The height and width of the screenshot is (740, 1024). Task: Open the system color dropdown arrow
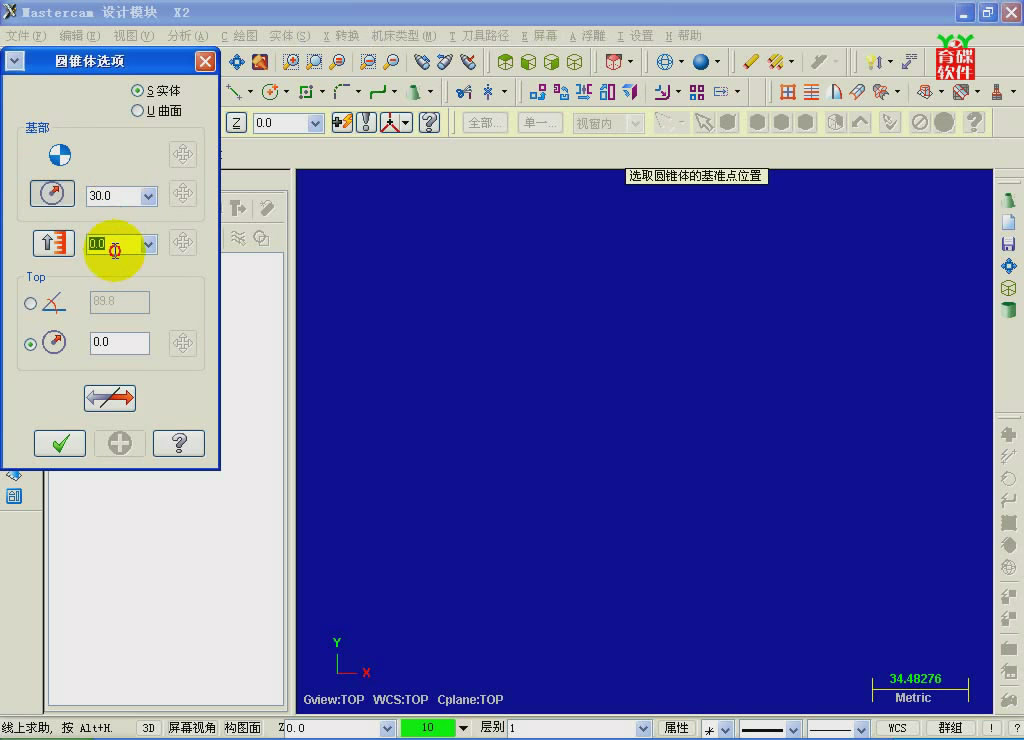point(463,728)
